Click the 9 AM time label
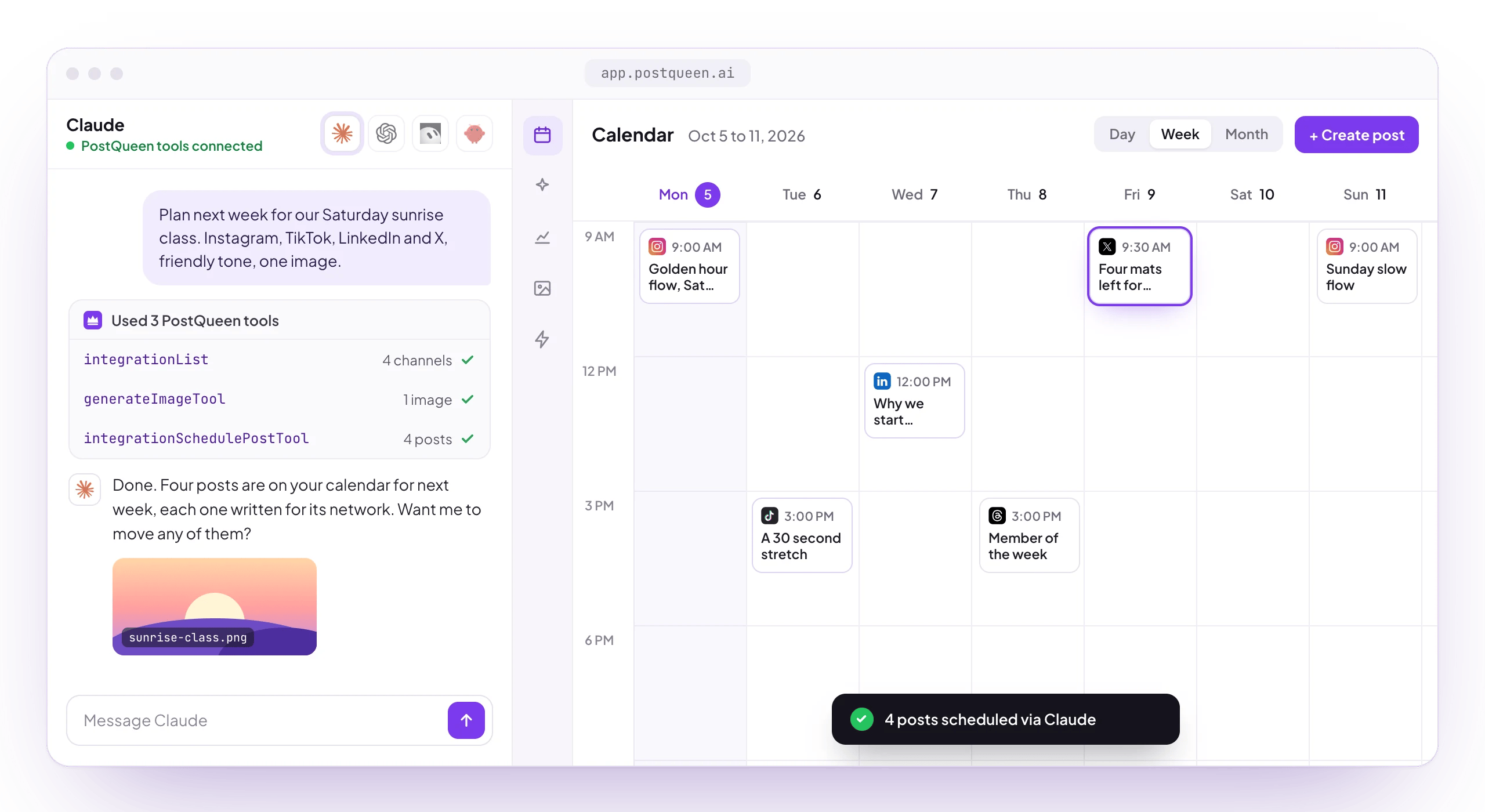 tap(599, 237)
